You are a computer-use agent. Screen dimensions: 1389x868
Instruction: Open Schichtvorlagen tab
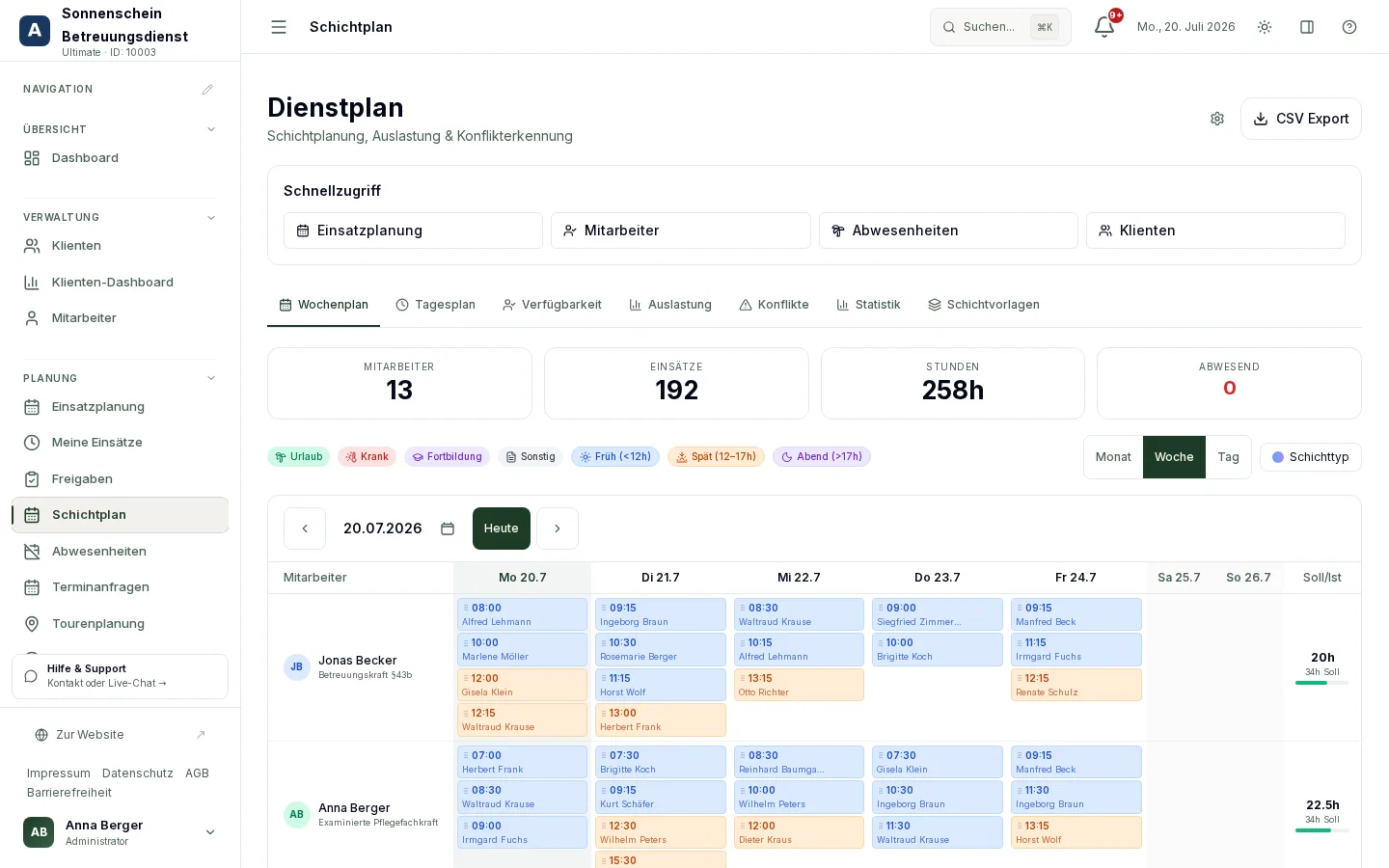984,305
